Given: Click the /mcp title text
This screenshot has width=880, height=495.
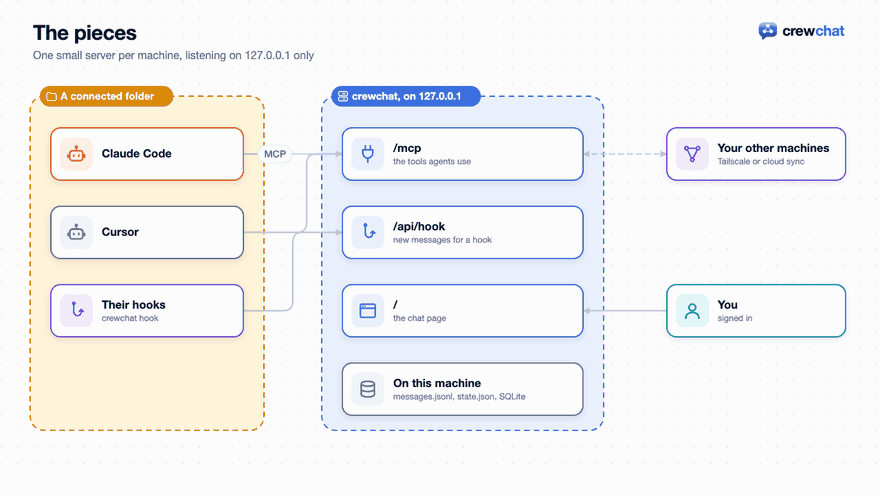Looking at the screenshot, I should pos(407,148).
